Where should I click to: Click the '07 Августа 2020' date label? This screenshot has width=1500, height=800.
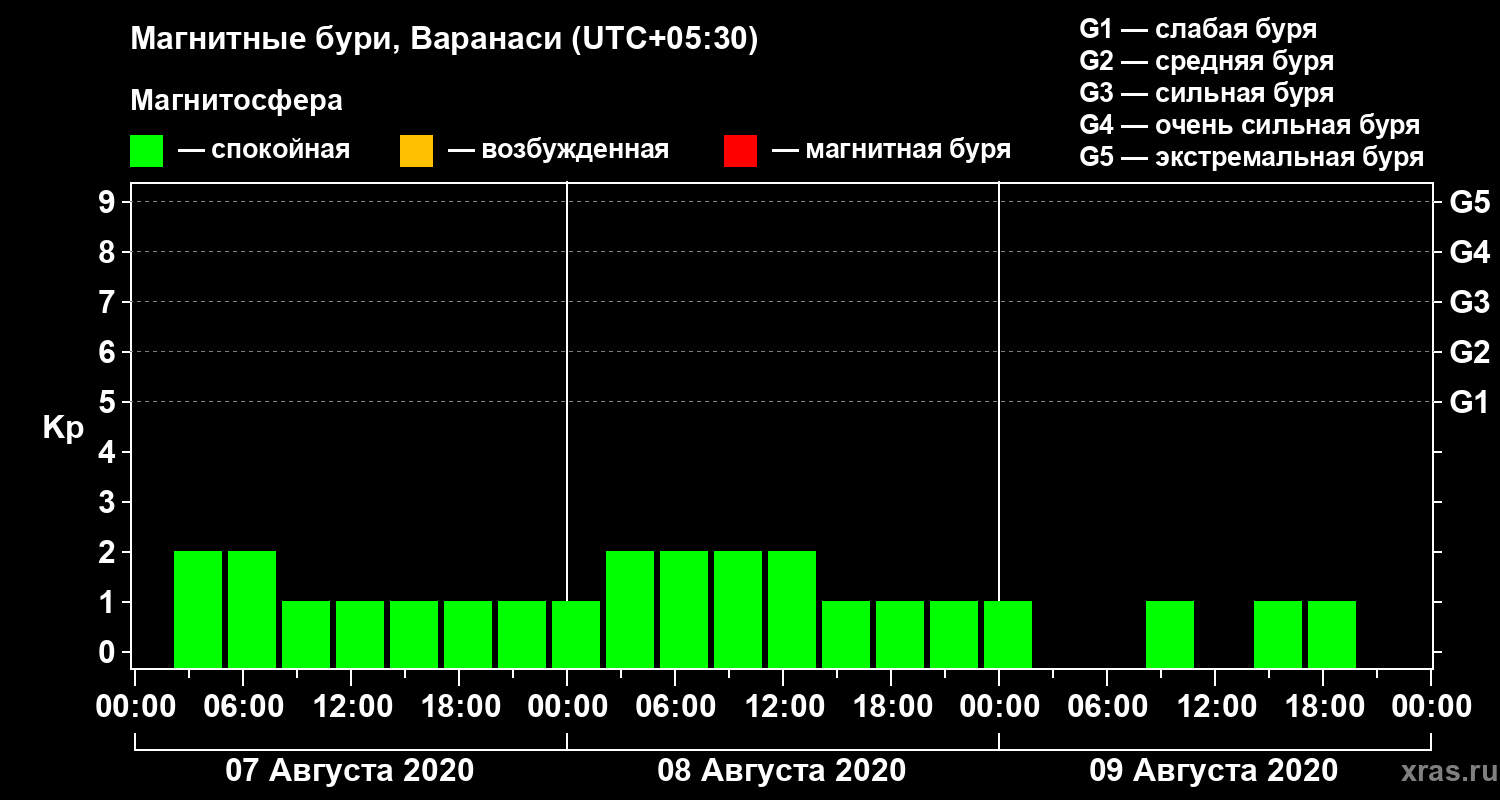tap(350, 771)
